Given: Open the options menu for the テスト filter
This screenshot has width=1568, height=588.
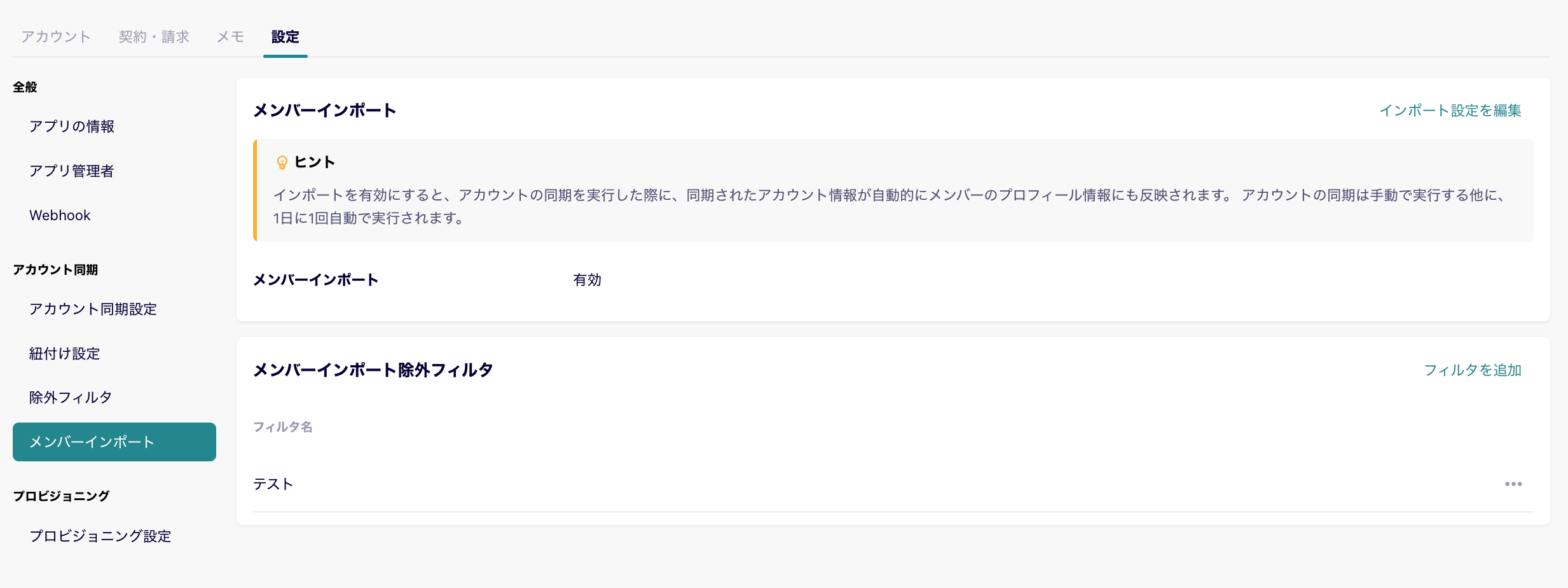Looking at the screenshot, I should pos(1513,484).
